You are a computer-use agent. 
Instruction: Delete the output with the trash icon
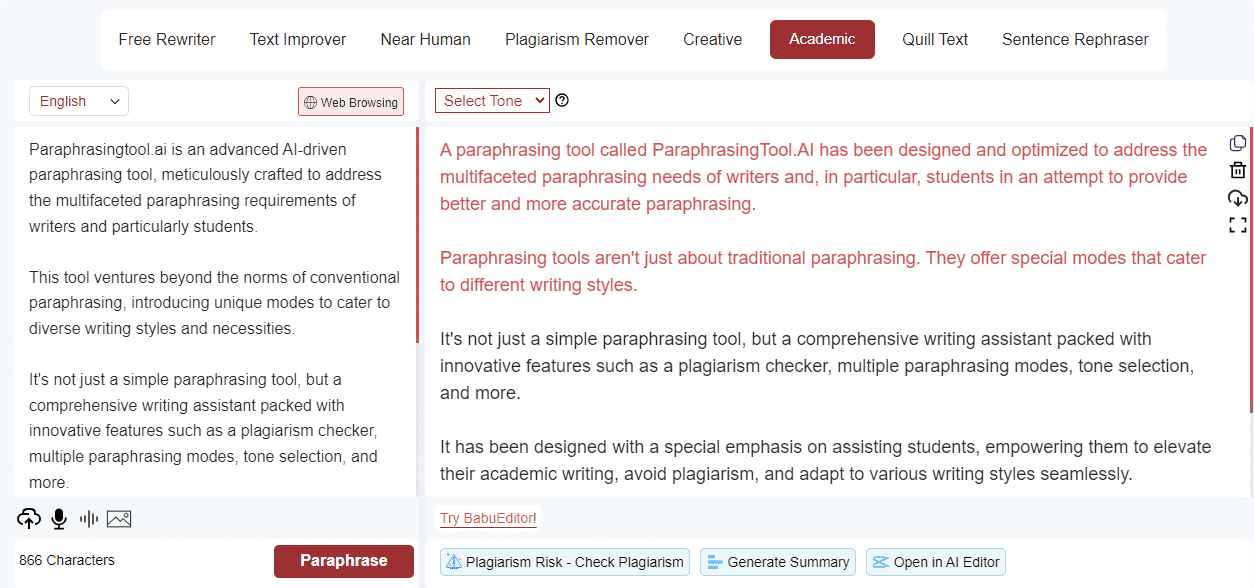(1238, 170)
